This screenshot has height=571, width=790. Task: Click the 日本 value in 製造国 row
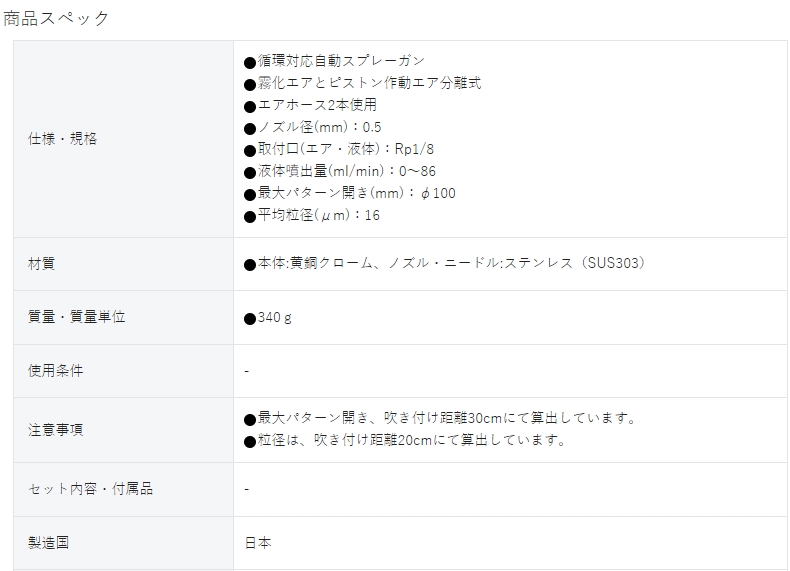[x=258, y=543]
